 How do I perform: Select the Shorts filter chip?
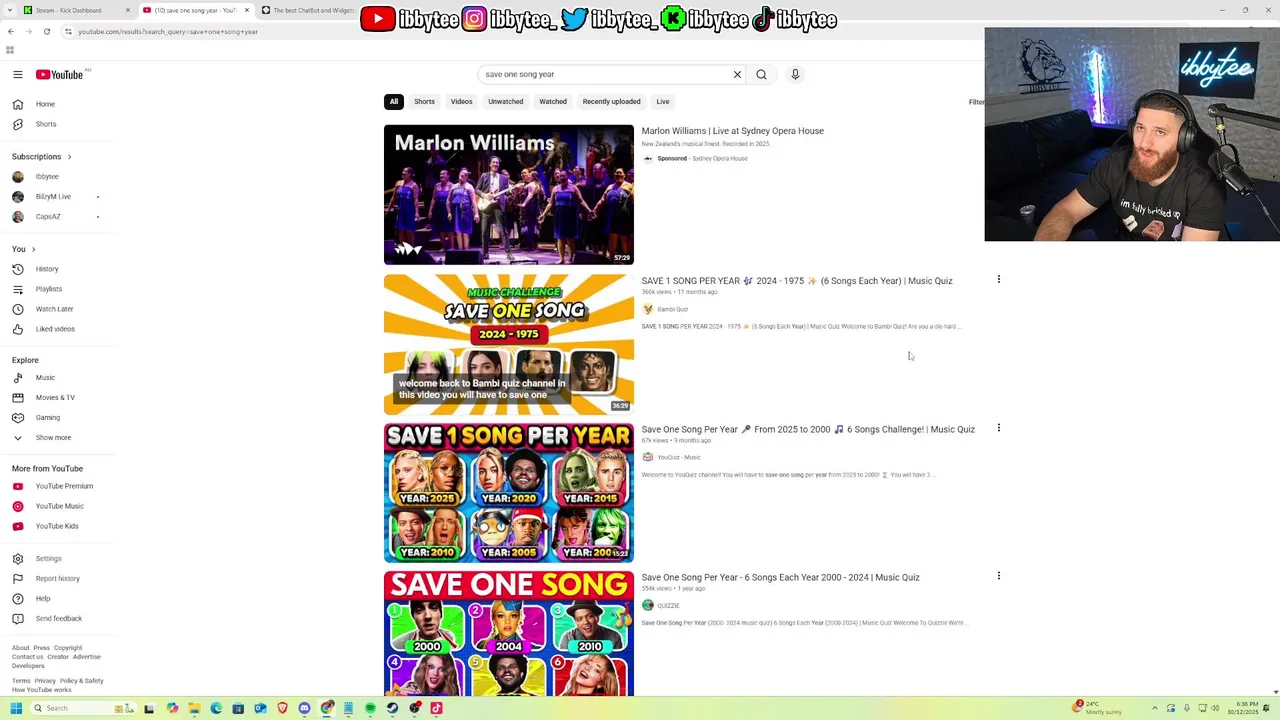[424, 102]
